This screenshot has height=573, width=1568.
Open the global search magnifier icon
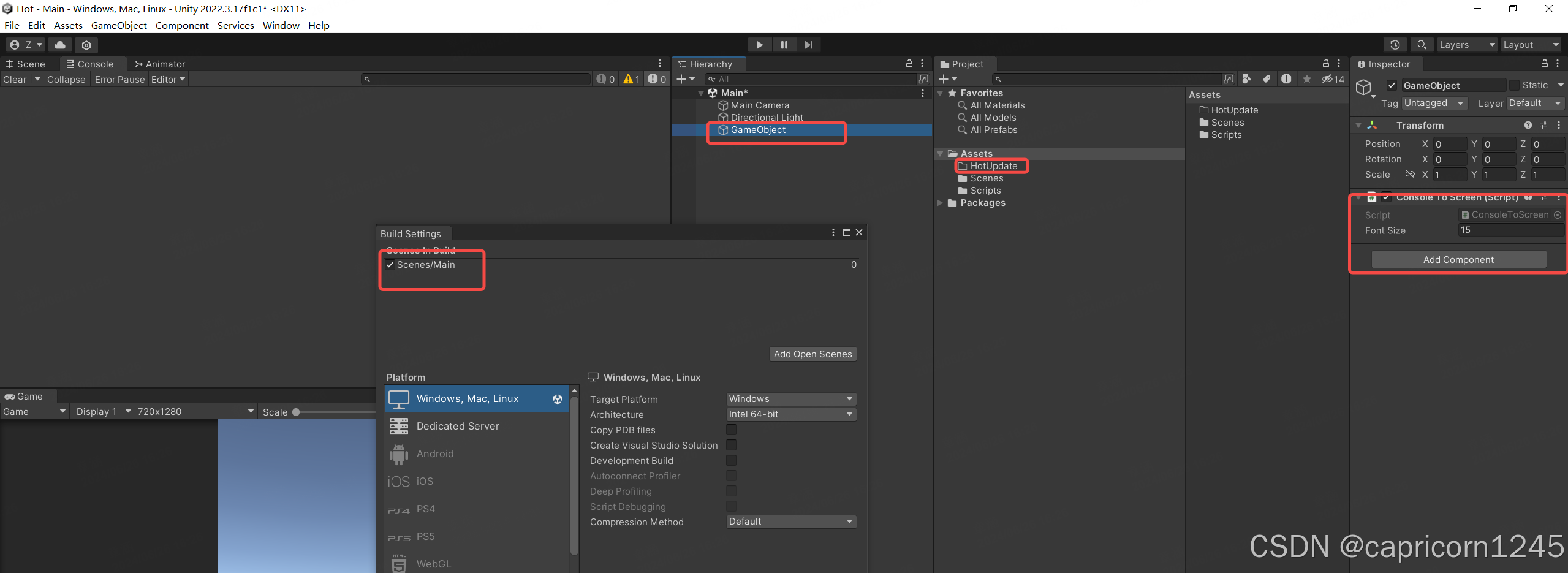point(1422,45)
